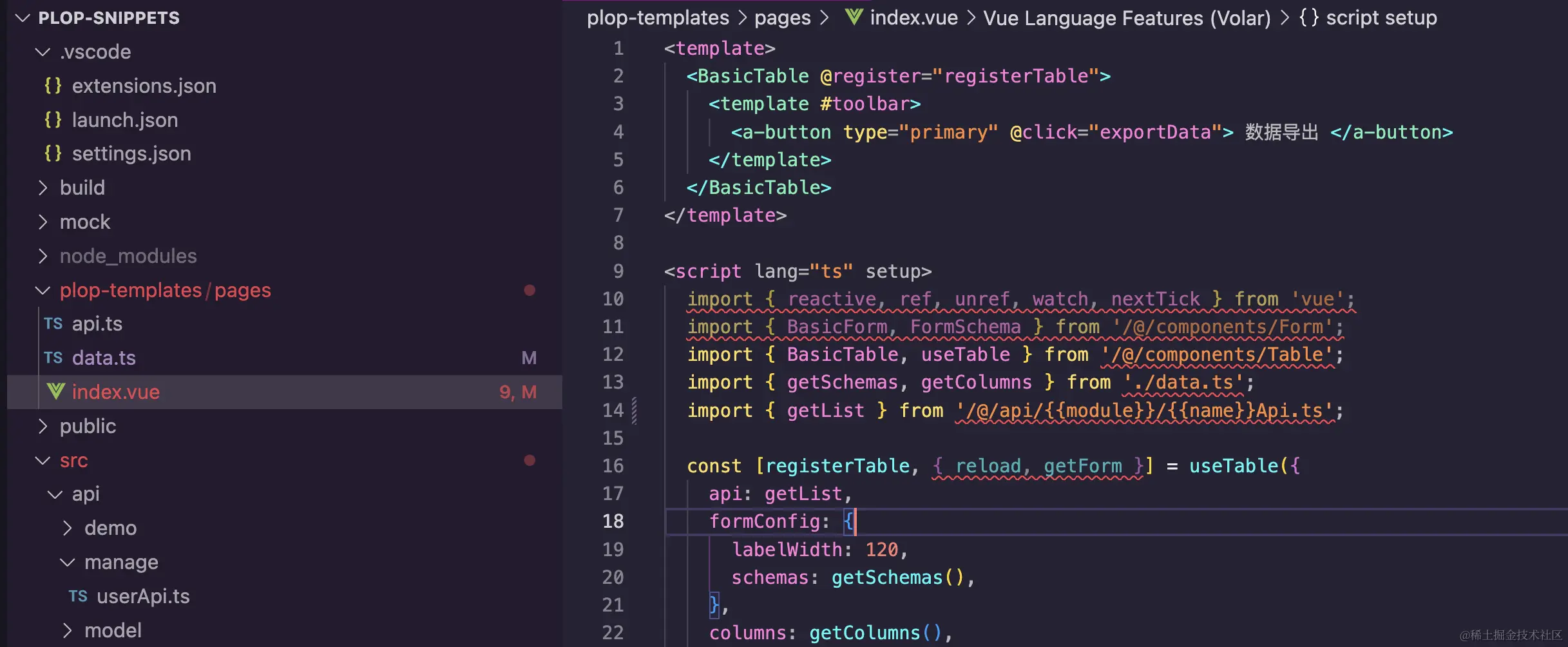Collapse the api folder under src
Image resolution: width=1568 pixels, height=647 pixels.
[x=55, y=494]
